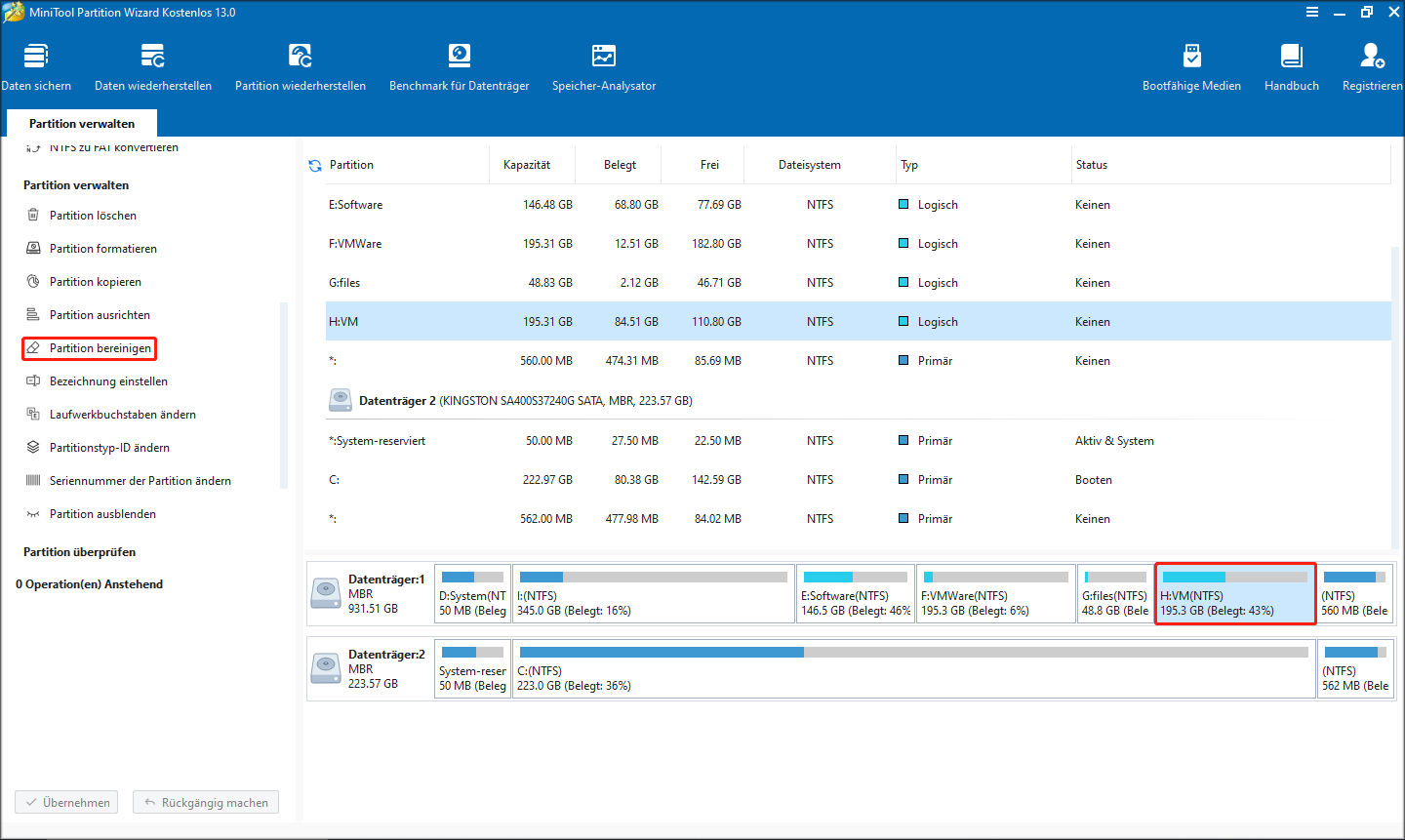The height and width of the screenshot is (840, 1405).
Task: Choose Partition bereinigen in the sidebar
Action: click(100, 348)
